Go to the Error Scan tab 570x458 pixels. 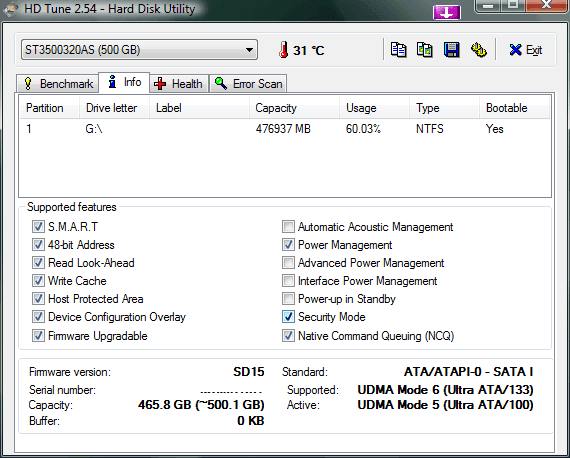[x=249, y=84]
